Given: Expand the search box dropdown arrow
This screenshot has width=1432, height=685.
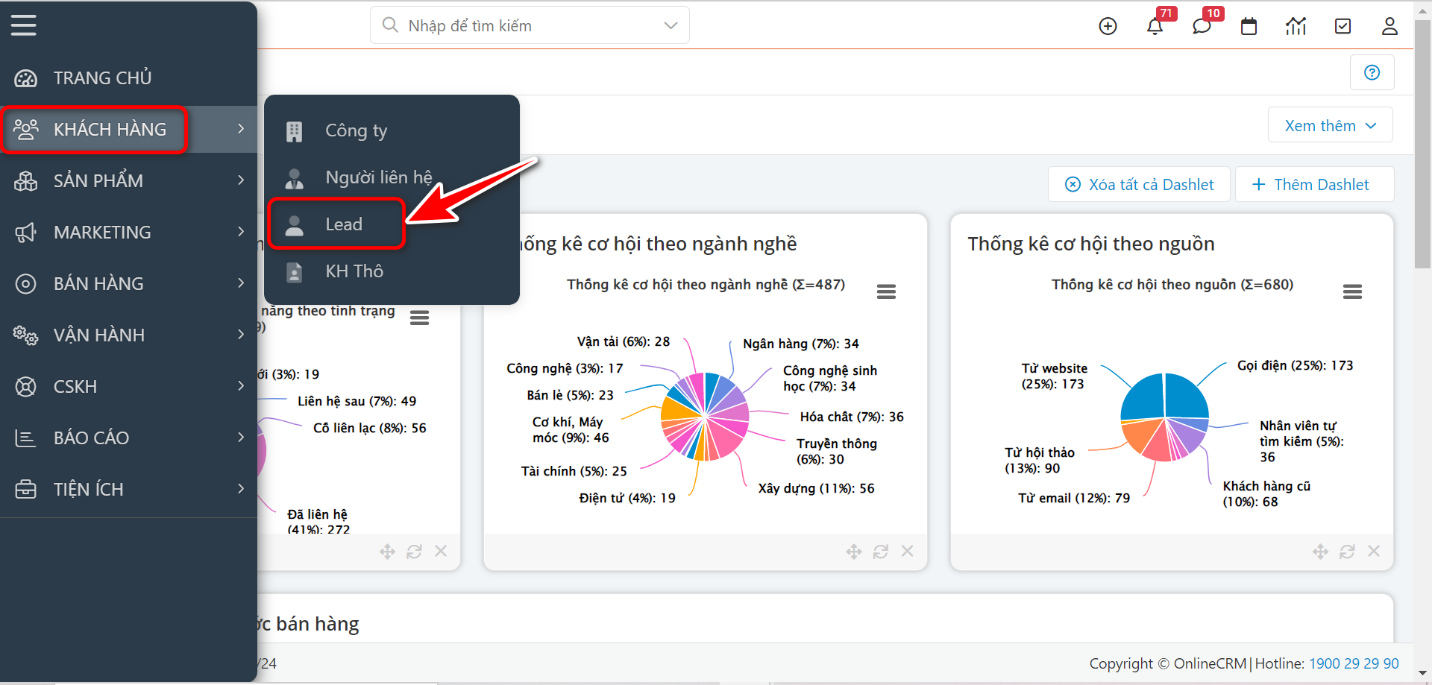Looking at the screenshot, I should [670, 26].
